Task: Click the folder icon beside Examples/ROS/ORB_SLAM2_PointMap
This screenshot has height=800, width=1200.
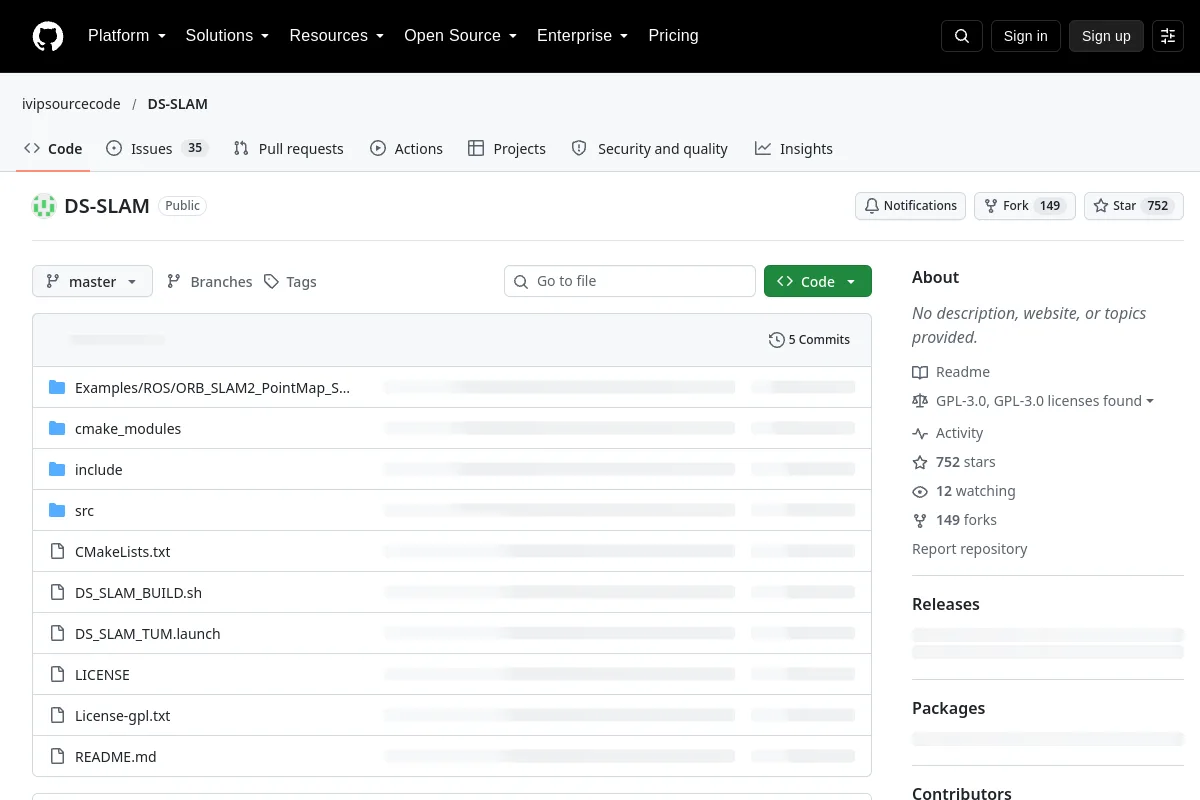Action: (x=57, y=387)
